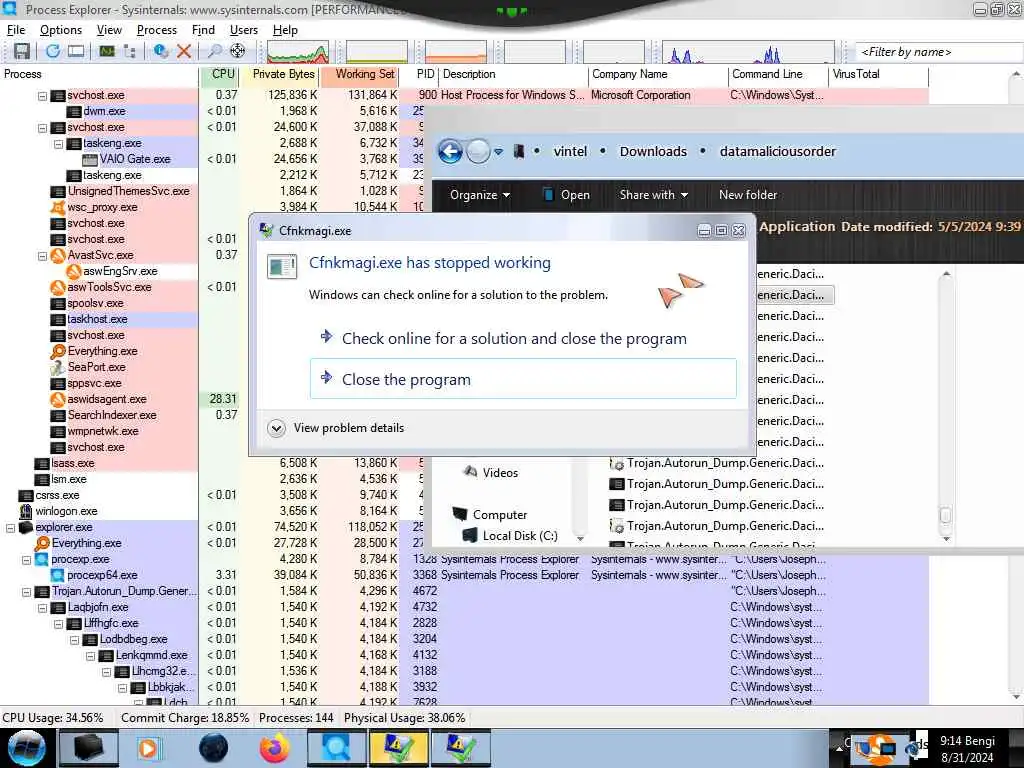Open Windows Media Player from the taskbar
1024x768 pixels.
pyautogui.click(x=148, y=748)
